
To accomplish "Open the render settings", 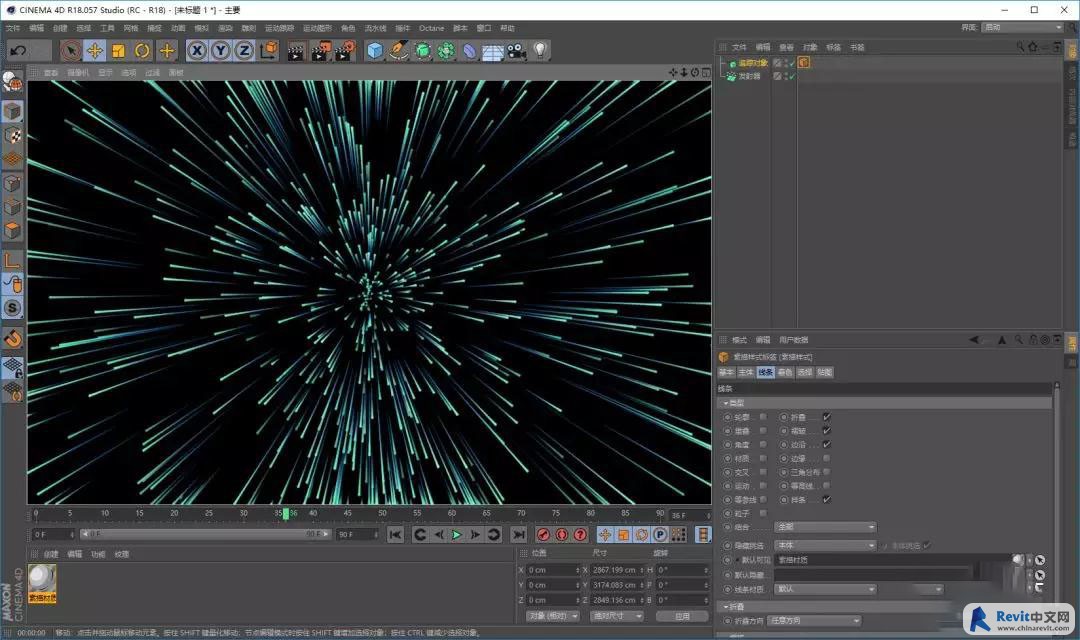I will point(344,51).
